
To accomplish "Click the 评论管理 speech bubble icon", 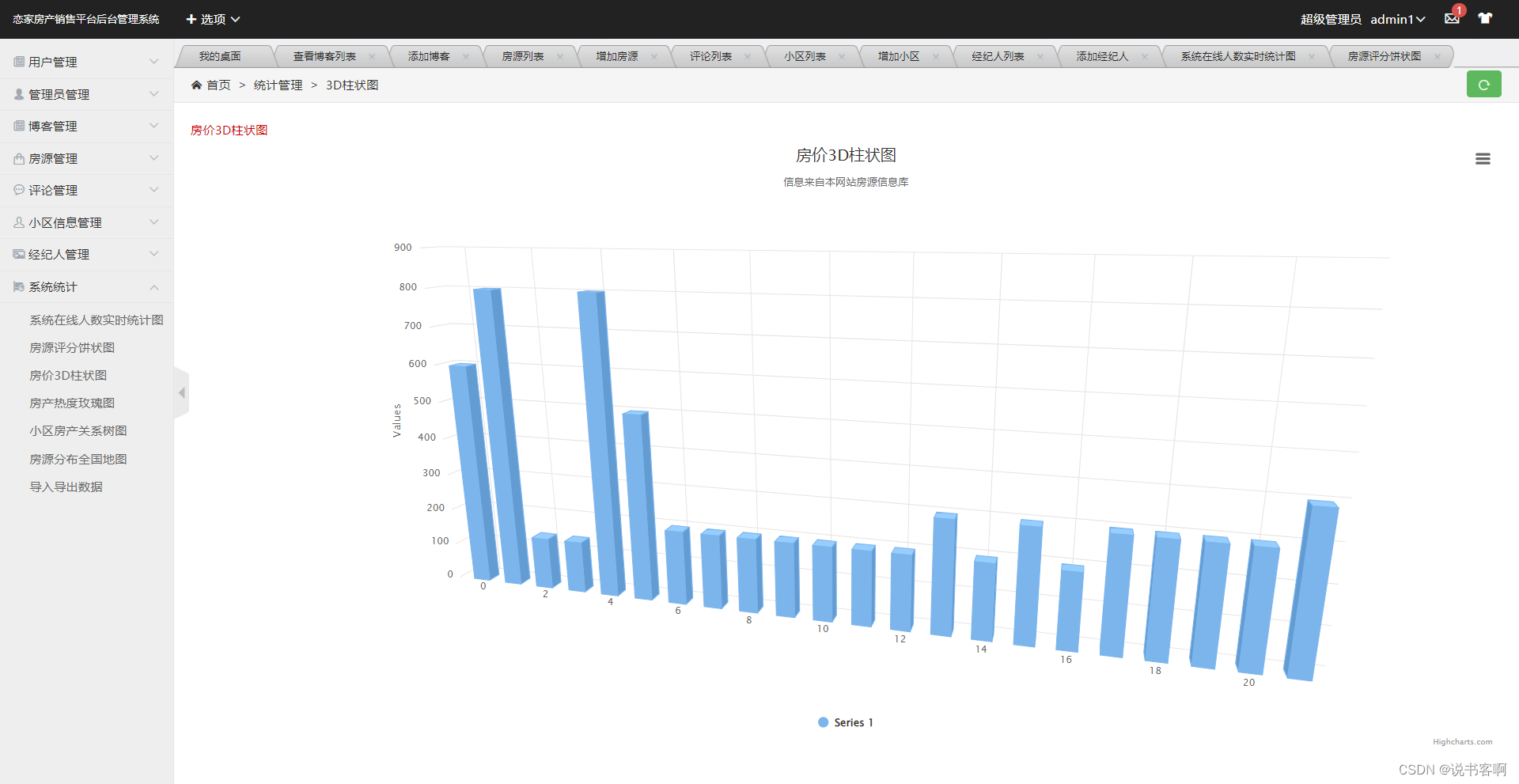I will [x=19, y=190].
